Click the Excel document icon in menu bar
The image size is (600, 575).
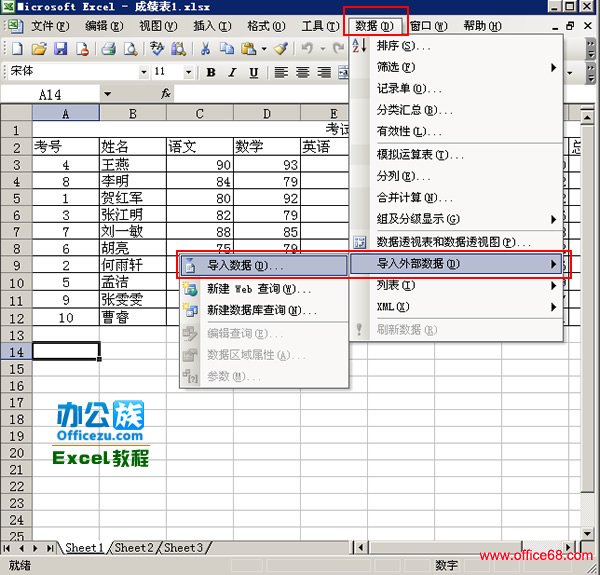[x=15, y=26]
